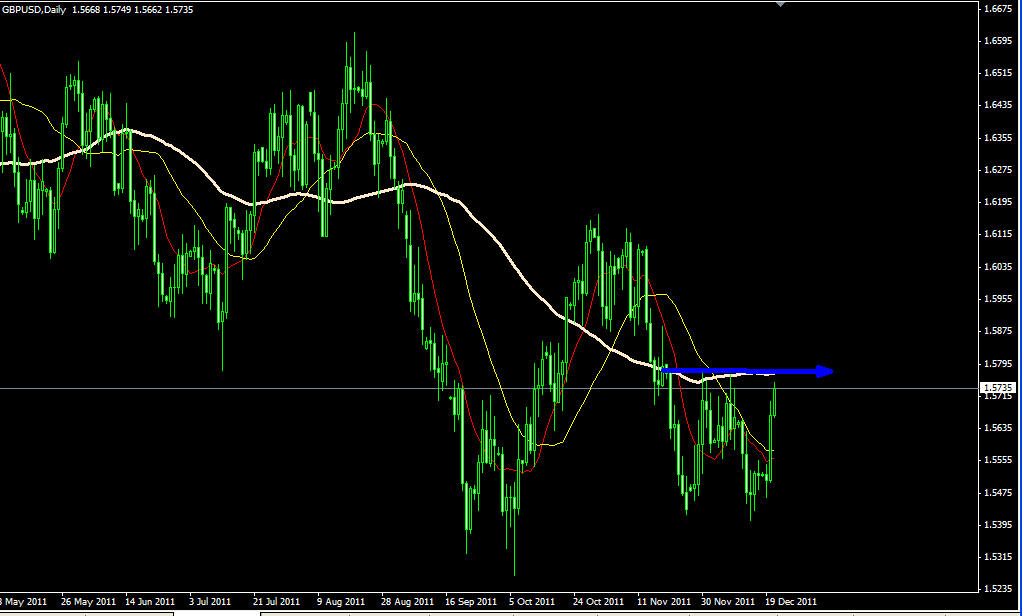Click the 3 Jul 2011 date label
This screenshot has height=616, width=1022.
click(210, 602)
